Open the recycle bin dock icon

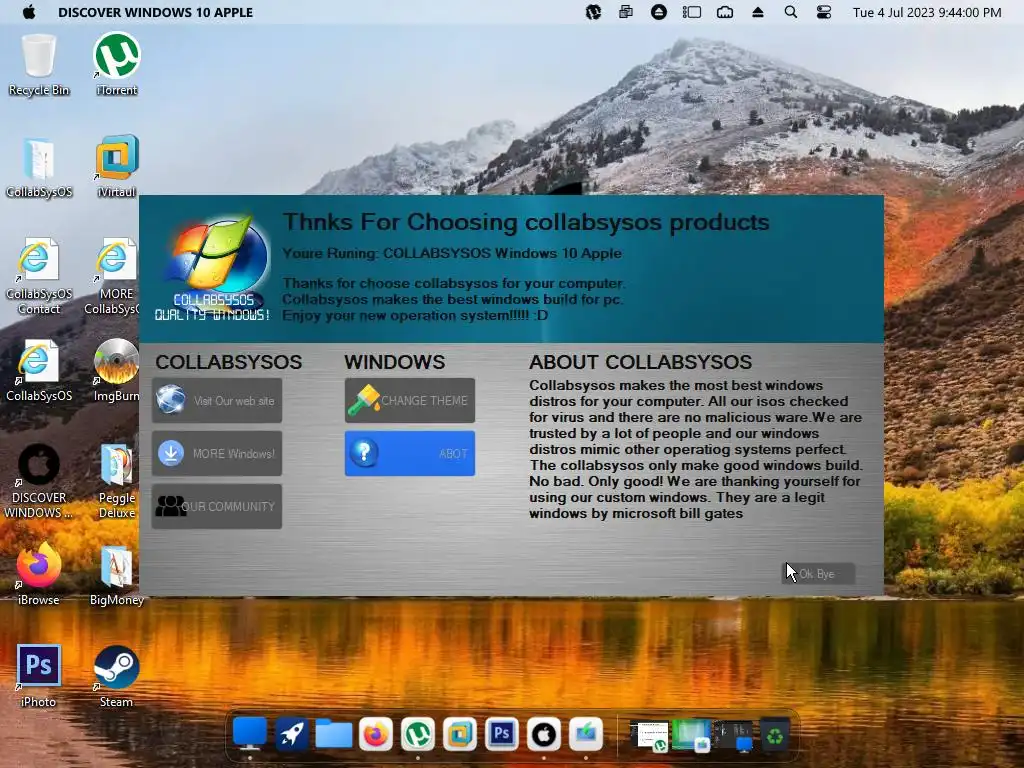(x=775, y=735)
